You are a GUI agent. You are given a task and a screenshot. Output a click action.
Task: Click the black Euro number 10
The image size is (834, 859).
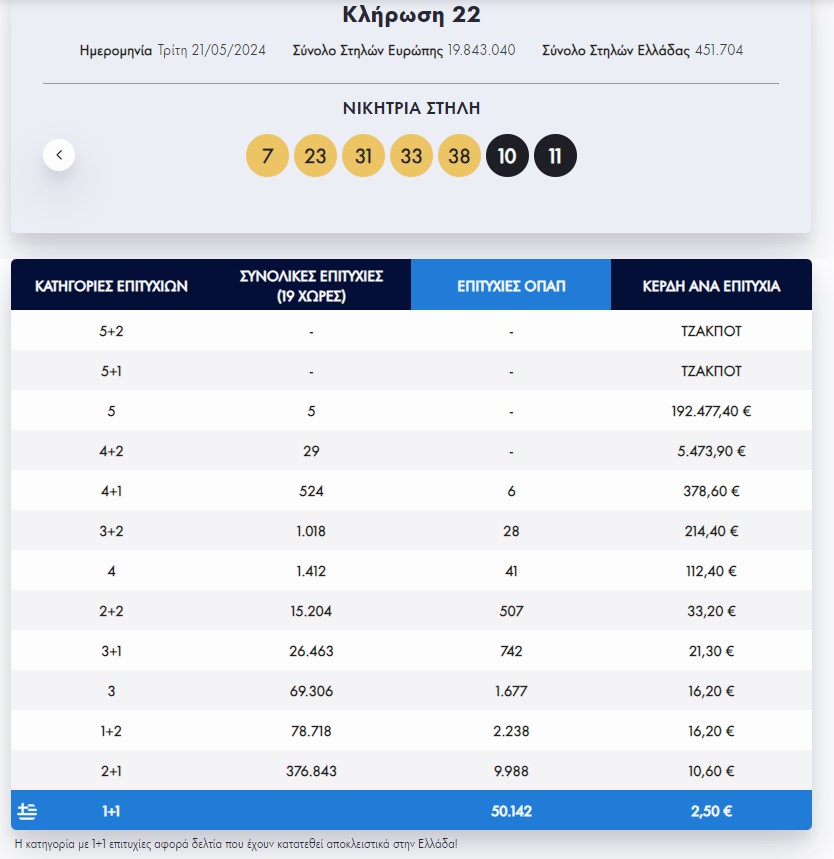pyautogui.click(x=507, y=155)
